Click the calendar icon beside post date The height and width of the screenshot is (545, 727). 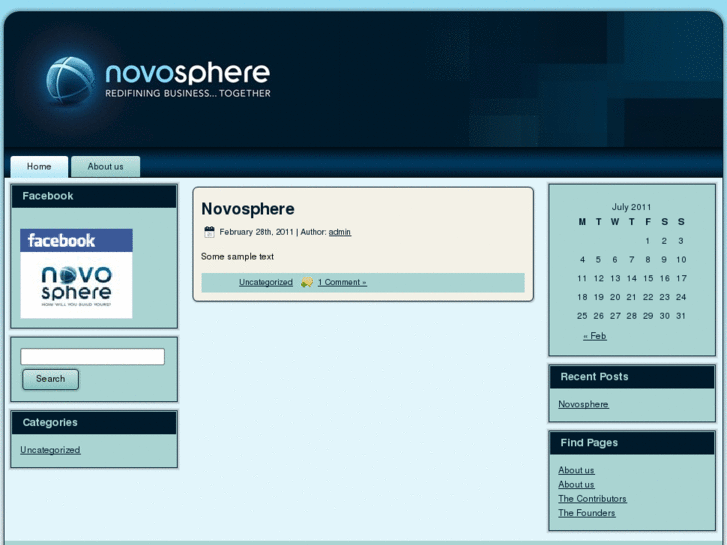[209, 232]
